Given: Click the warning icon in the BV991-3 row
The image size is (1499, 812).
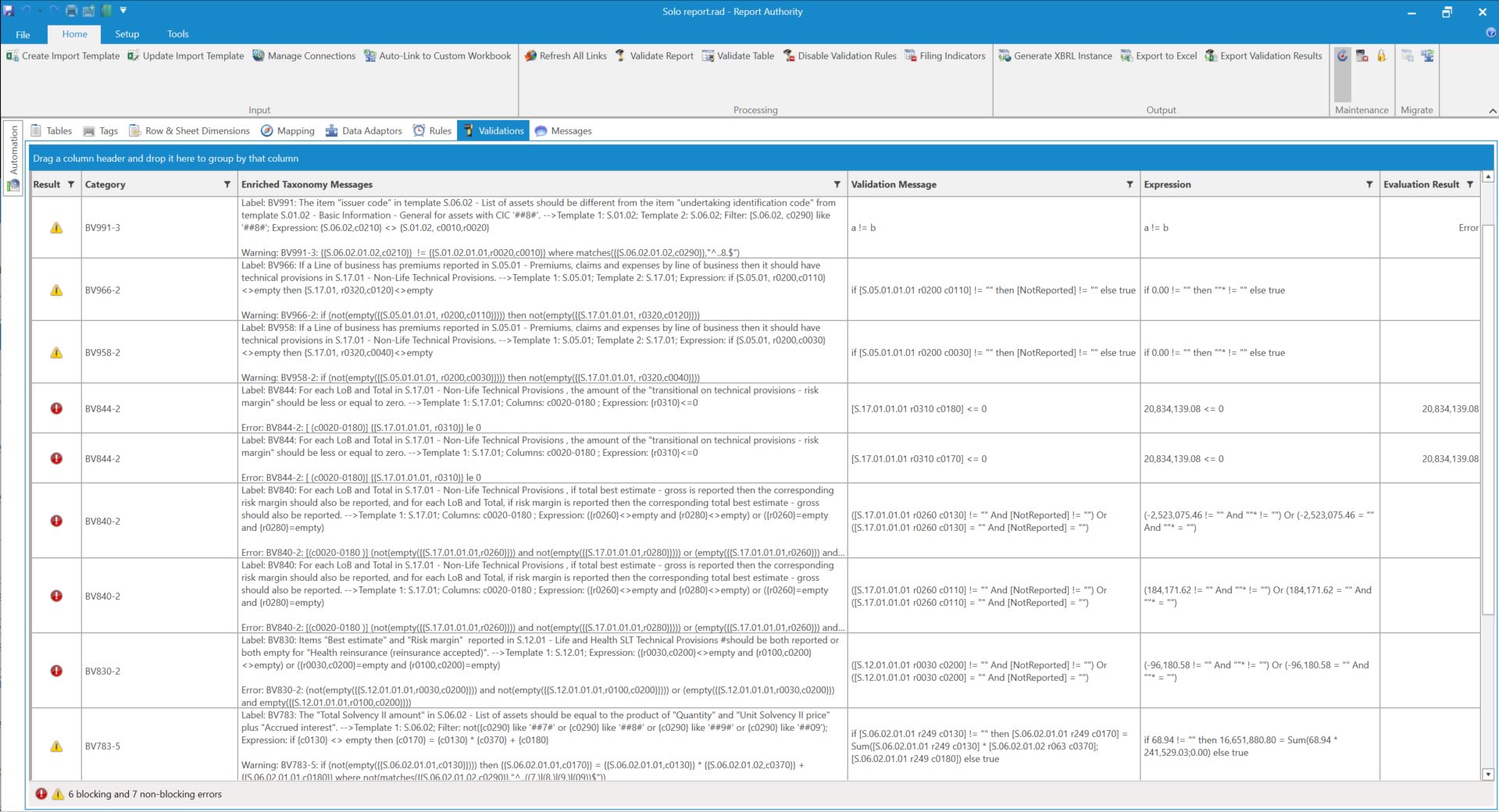Looking at the screenshot, I should pyautogui.click(x=56, y=228).
